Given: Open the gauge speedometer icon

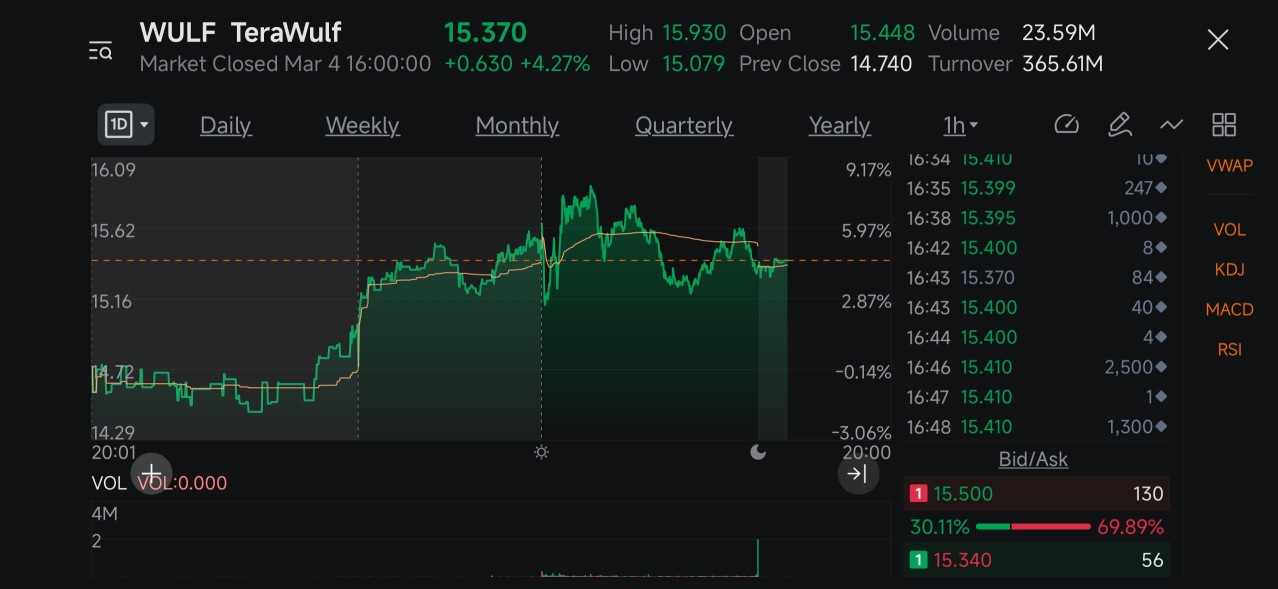Looking at the screenshot, I should click(1067, 125).
